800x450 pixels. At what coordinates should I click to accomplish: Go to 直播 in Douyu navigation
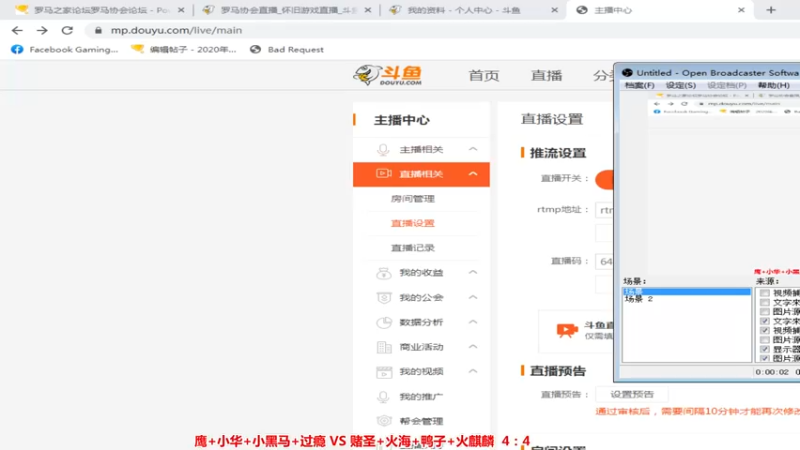tap(546, 76)
